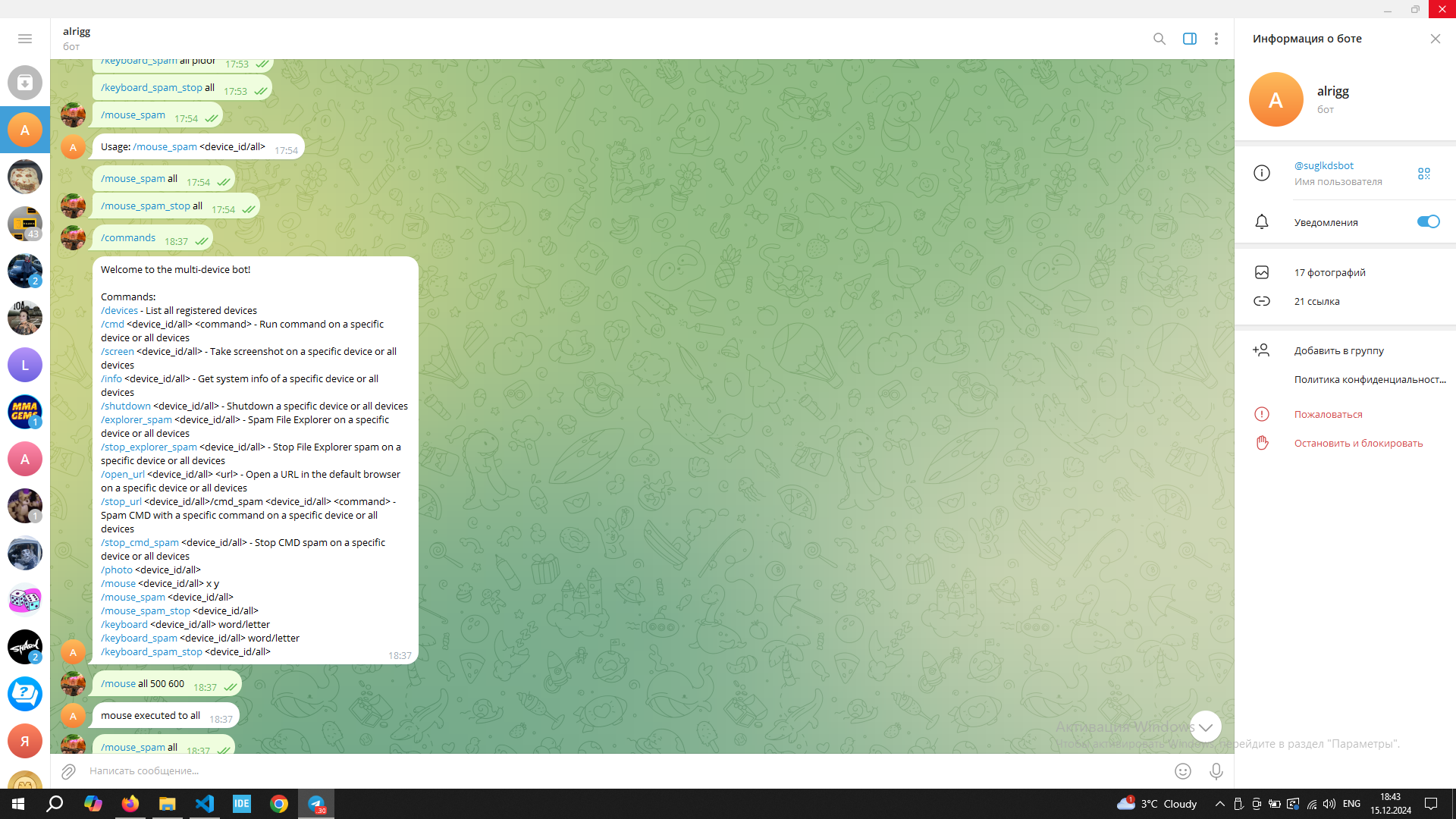Open the 17 photos shared media

coord(1329,272)
